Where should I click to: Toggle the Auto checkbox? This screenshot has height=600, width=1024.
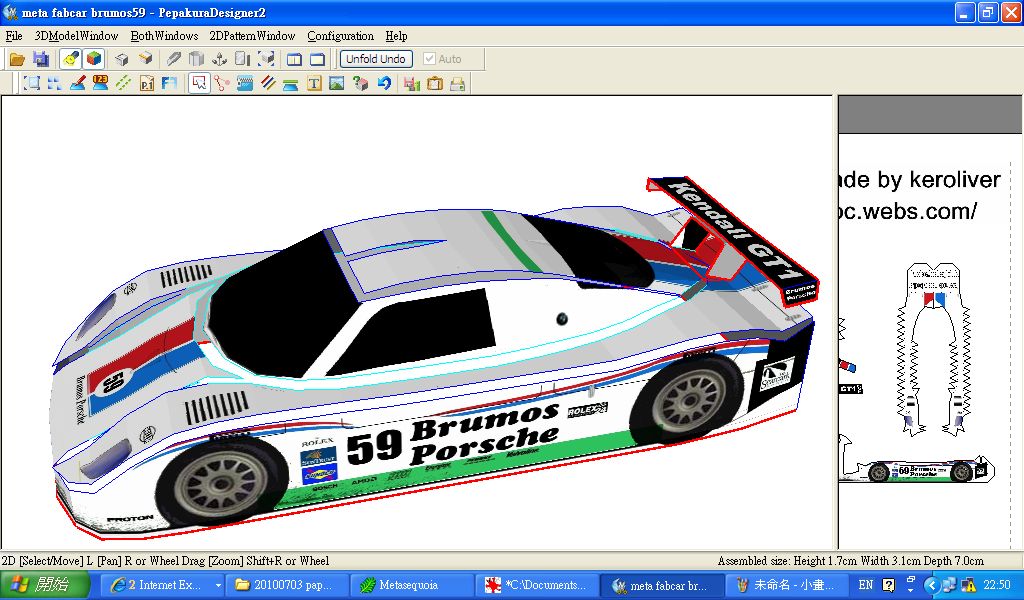430,59
